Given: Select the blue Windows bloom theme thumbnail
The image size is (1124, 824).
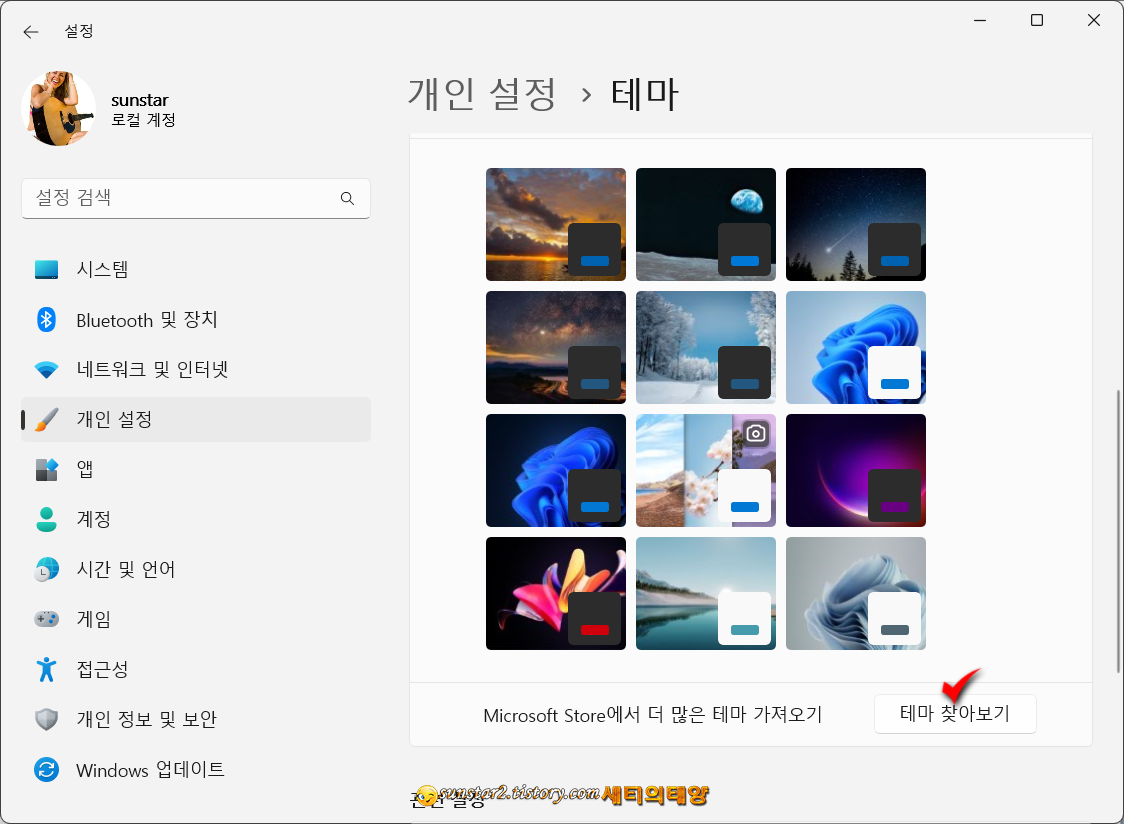Looking at the screenshot, I should click(x=855, y=347).
